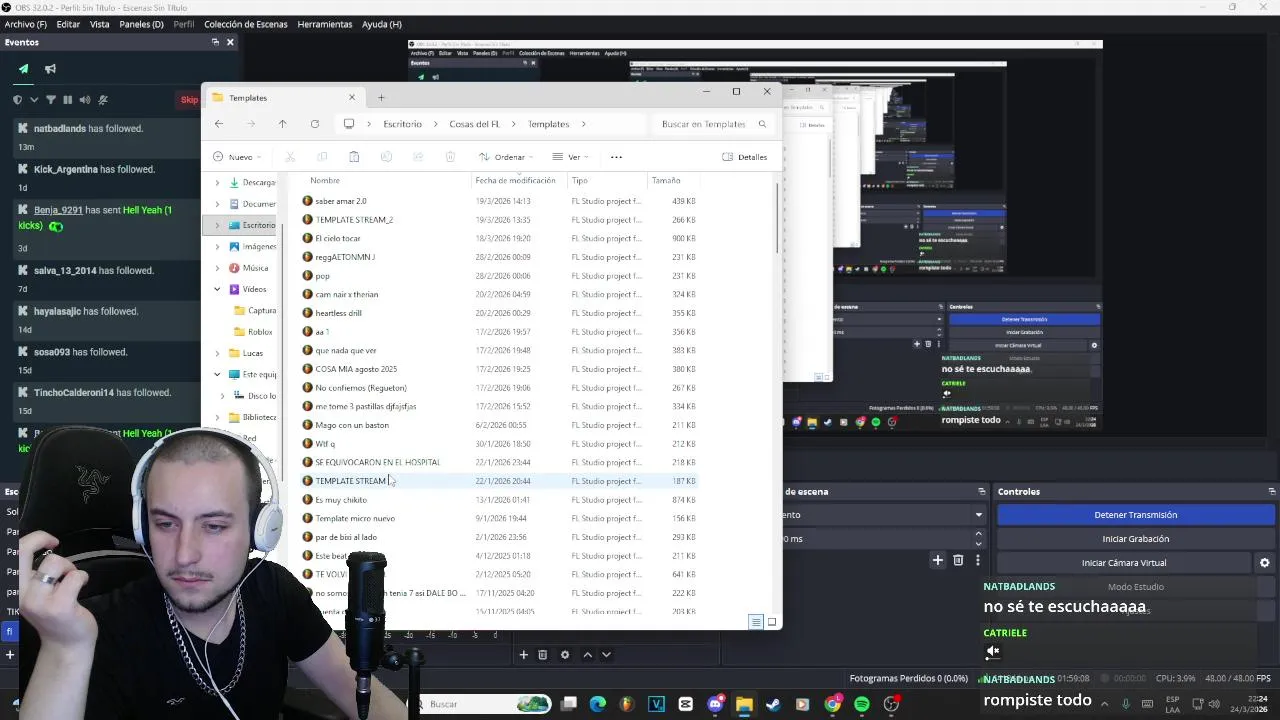Click Cosas del FL in the breadcrumb
The width and height of the screenshot is (1280, 720).
[474, 124]
